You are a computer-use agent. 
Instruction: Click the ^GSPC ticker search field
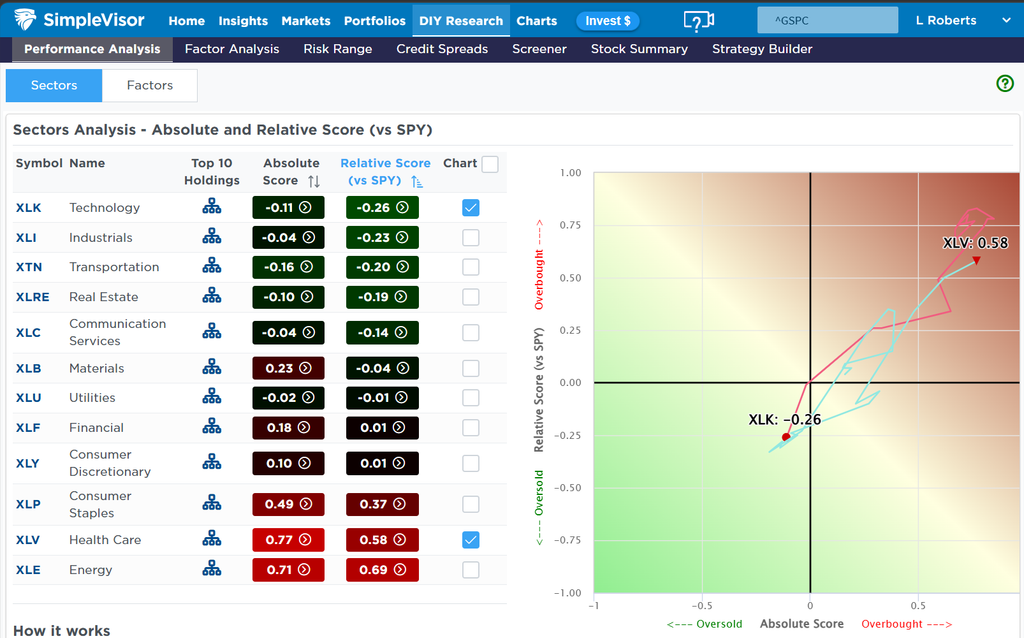(x=827, y=20)
